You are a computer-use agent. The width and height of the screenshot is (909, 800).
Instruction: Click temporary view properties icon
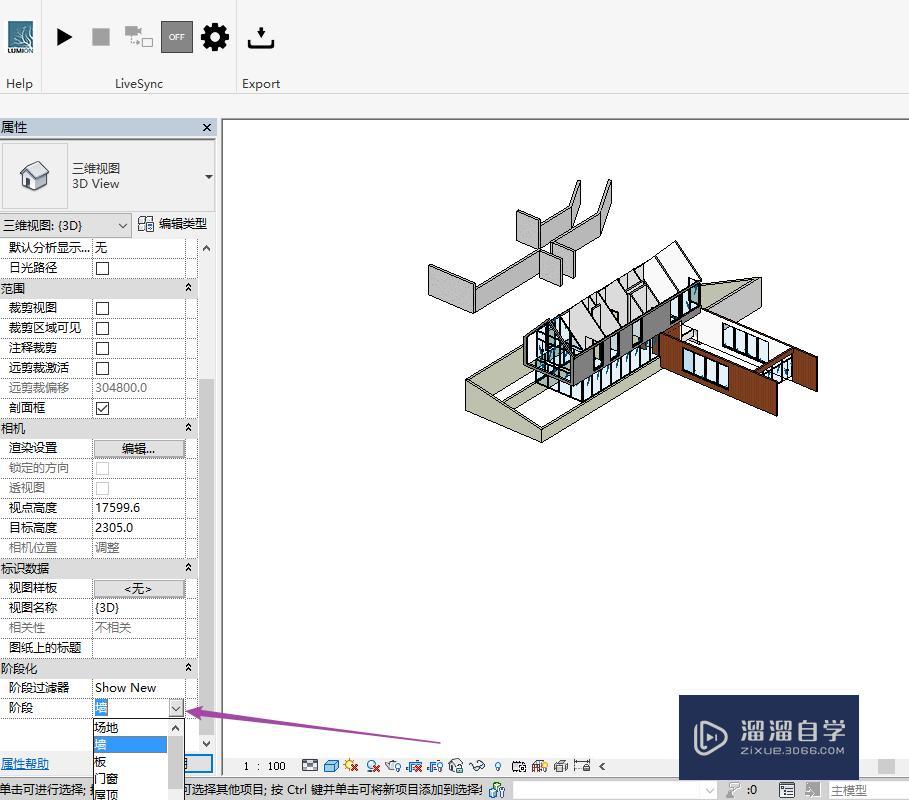click(519, 766)
